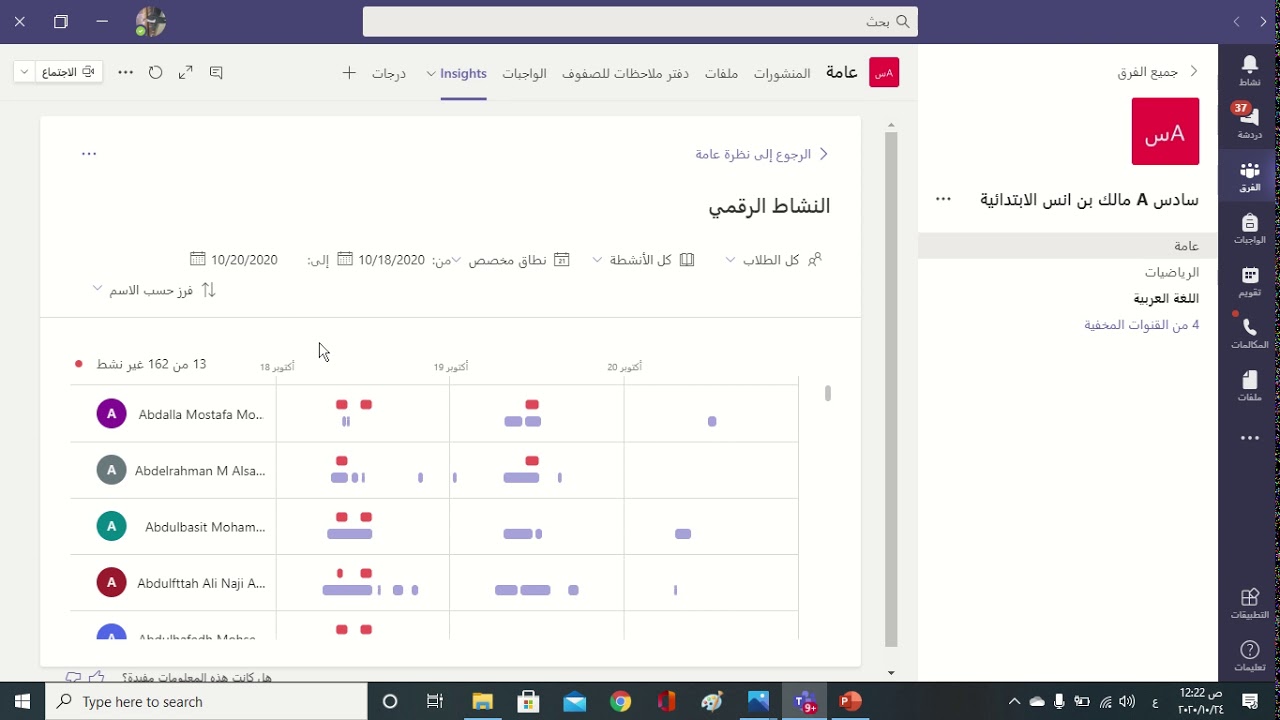
Task: Open the درجات tab
Action: click(389, 73)
